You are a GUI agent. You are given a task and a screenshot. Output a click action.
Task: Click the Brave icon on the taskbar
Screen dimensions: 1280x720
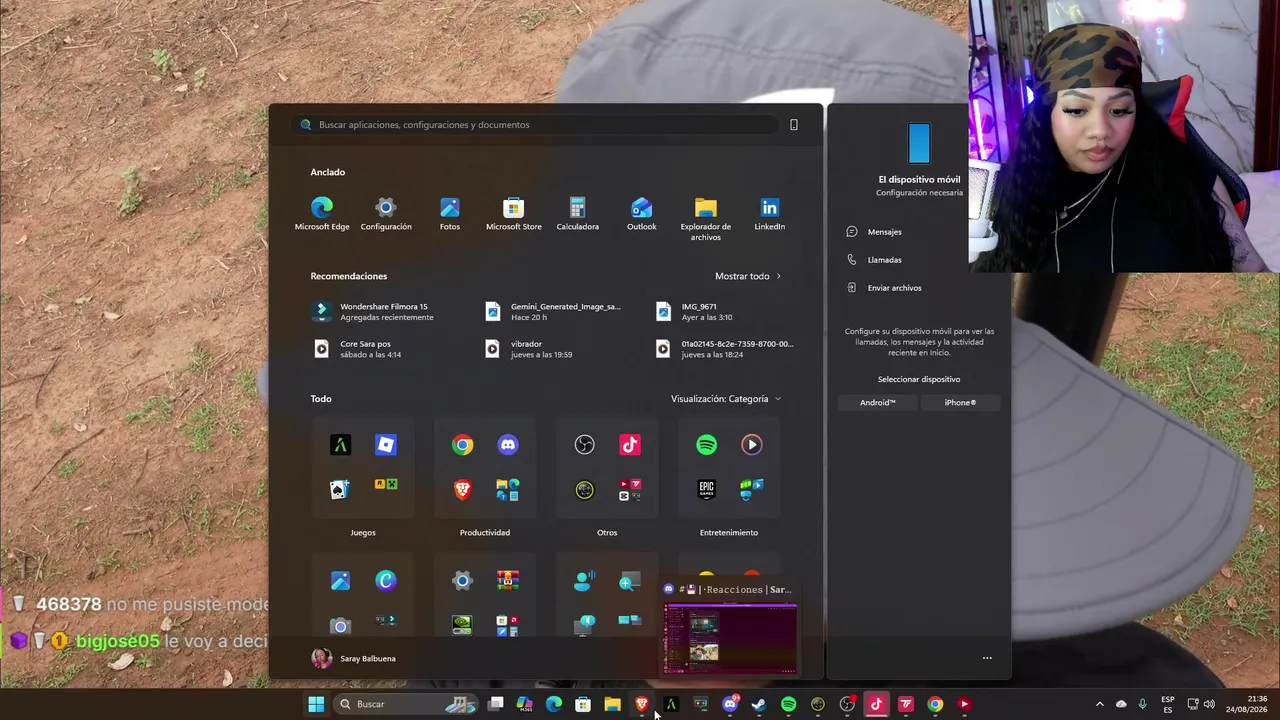pyautogui.click(x=642, y=704)
